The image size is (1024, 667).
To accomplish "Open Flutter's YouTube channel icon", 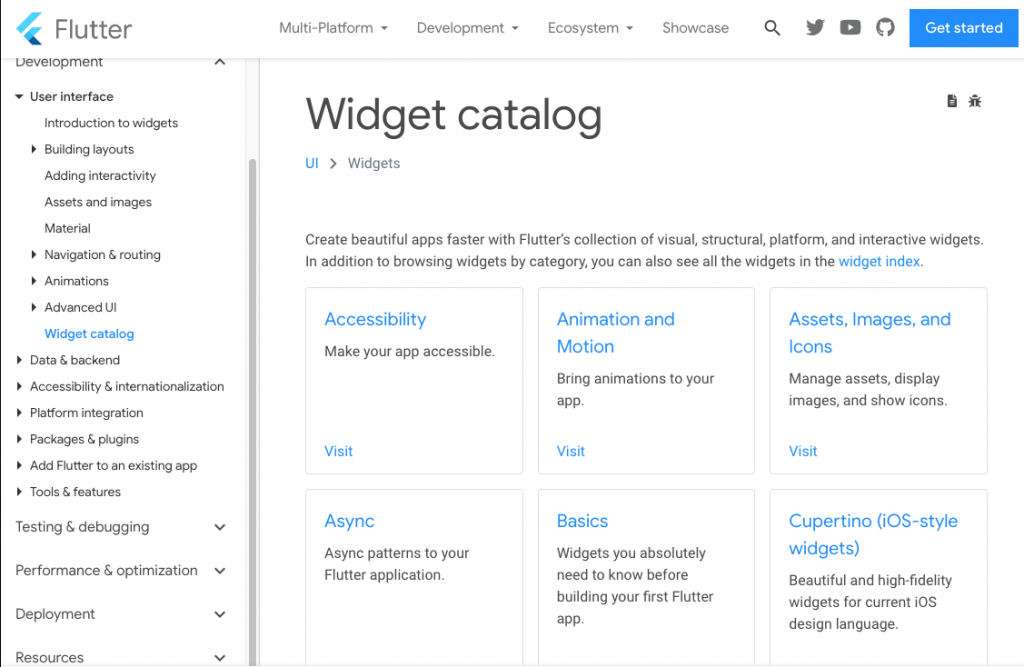I will 850,28.
